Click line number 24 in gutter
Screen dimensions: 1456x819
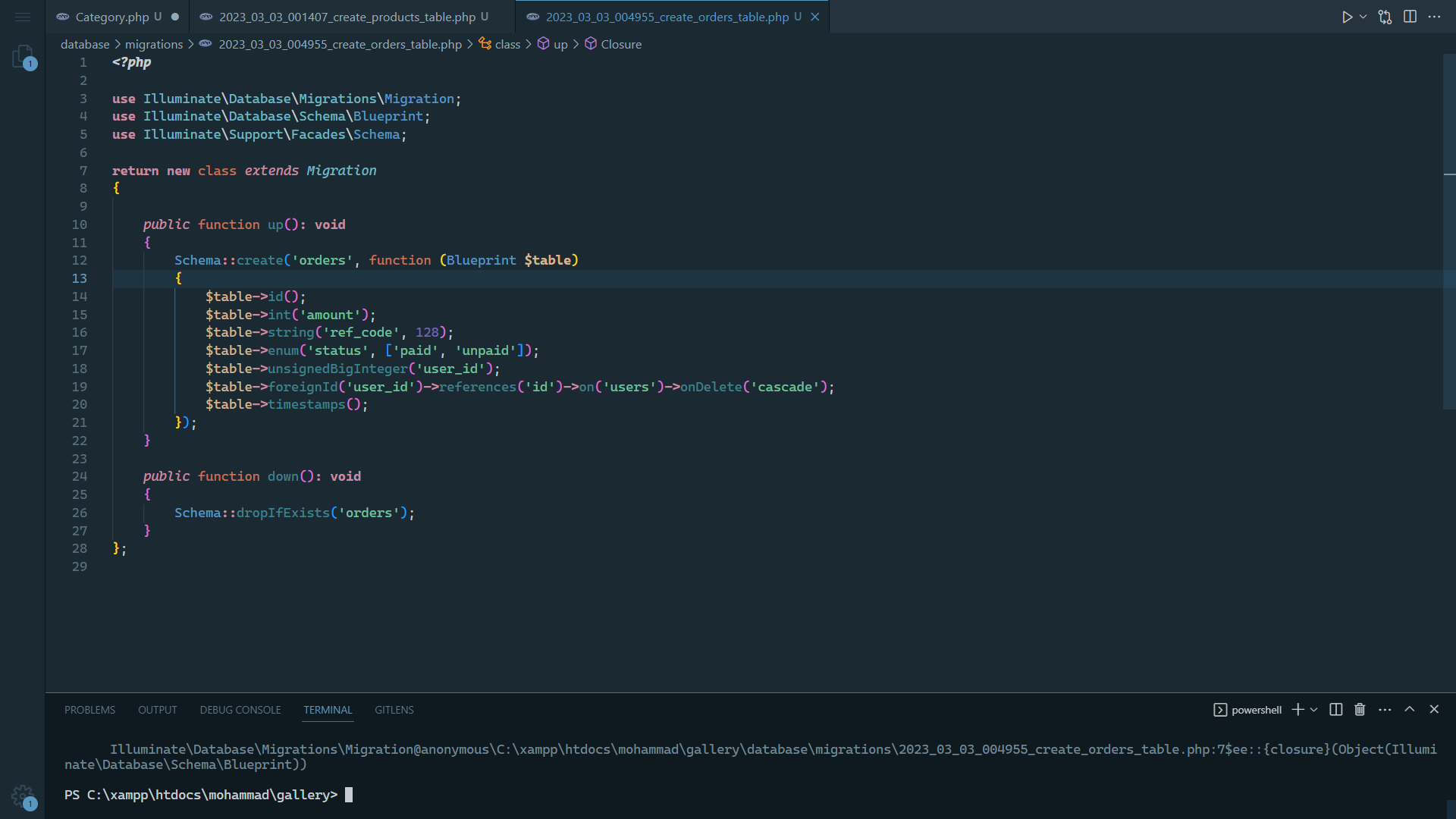80,476
